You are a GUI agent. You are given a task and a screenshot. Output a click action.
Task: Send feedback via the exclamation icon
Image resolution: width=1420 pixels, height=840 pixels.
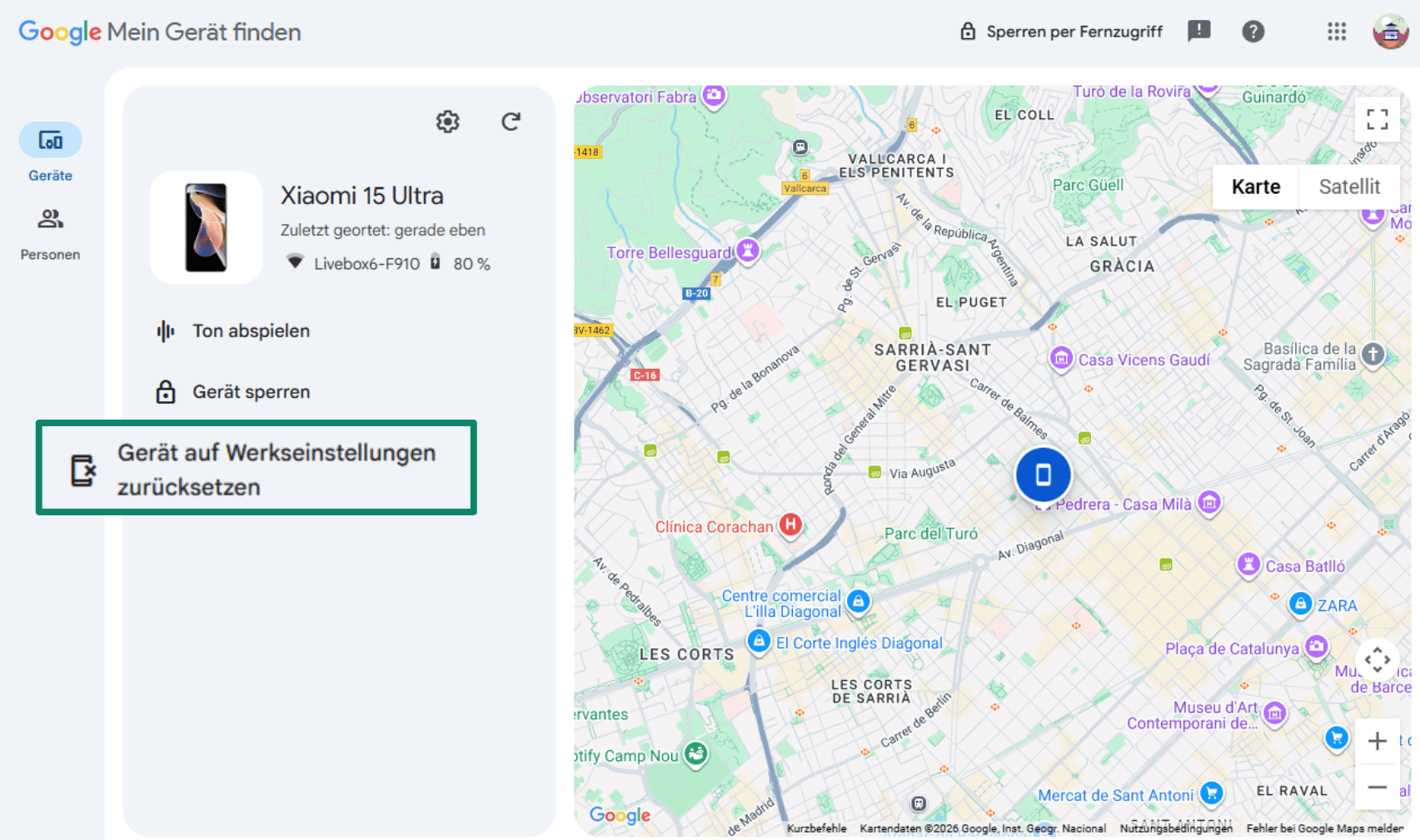(x=1198, y=31)
